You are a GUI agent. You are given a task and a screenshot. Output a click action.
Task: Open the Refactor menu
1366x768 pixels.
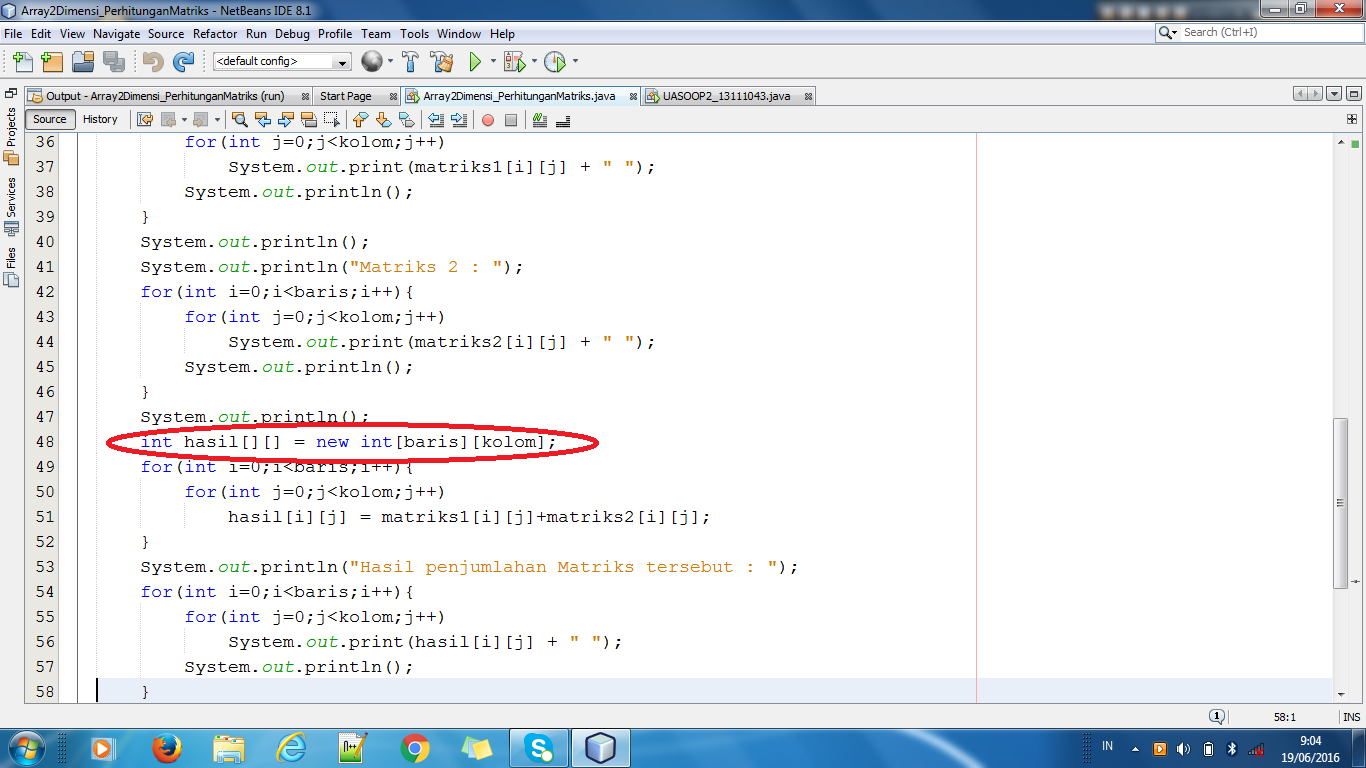[214, 33]
